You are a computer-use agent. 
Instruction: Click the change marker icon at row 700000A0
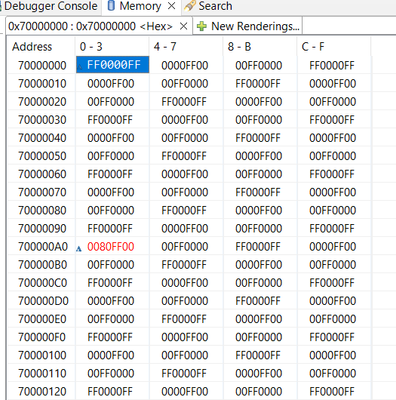point(79,248)
